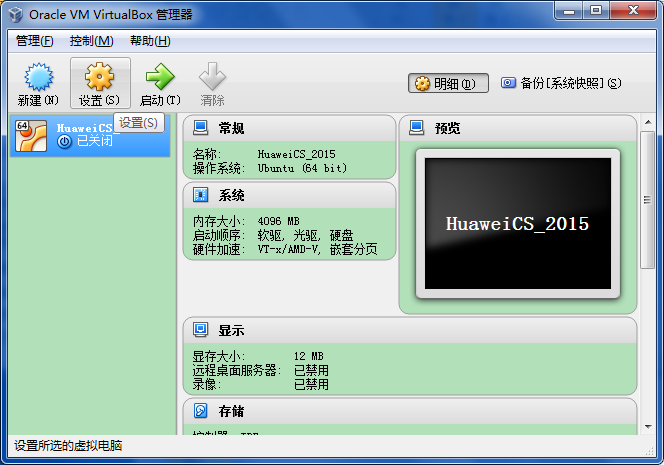Viewport: 664px width, 465px height.
Task: Click the 预览 section monitor icon
Action: (417, 127)
